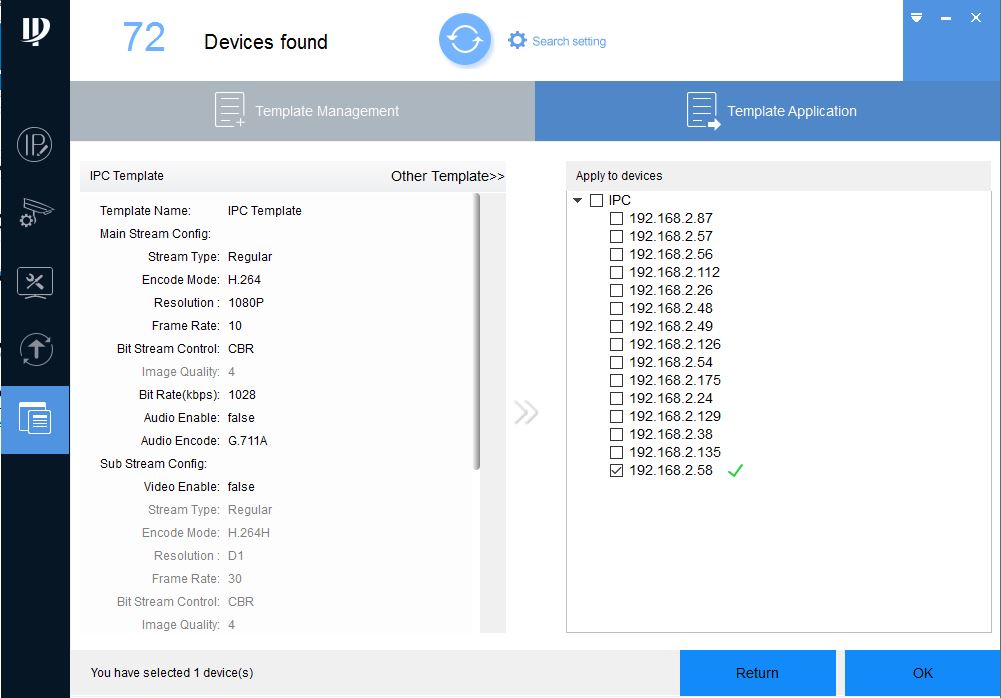This screenshot has height=698, width=1001.
Task: Confirm with the OK button
Action: click(x=922, y=673)
